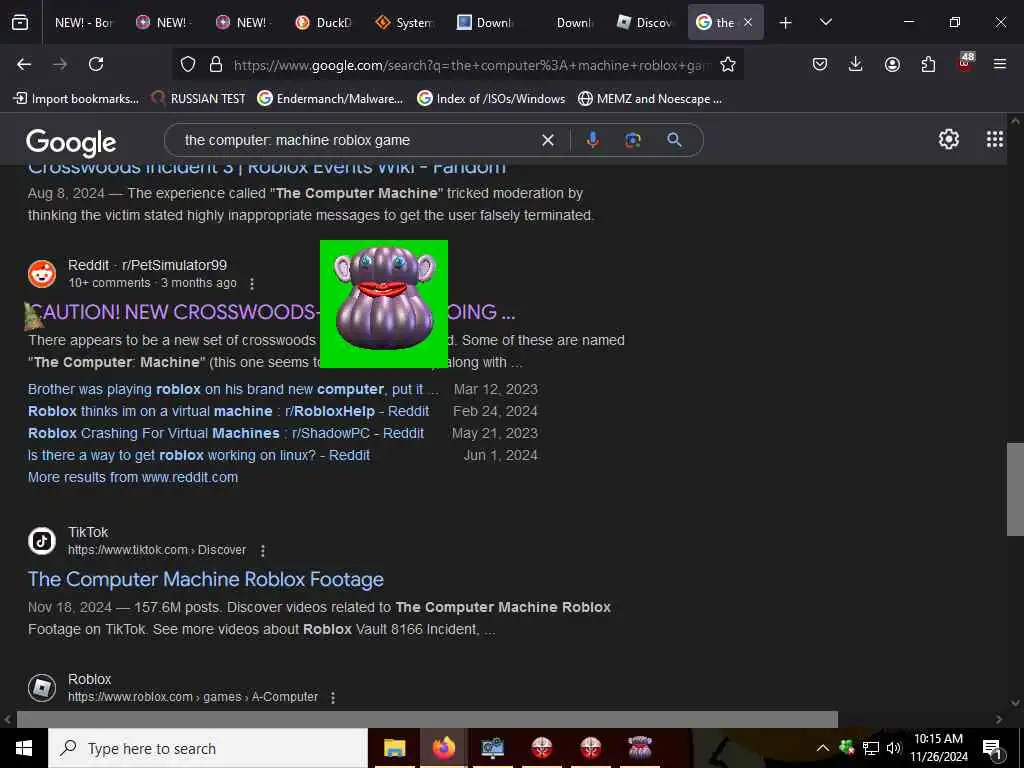Open the Endermanch/Malware bookmark
The width and height of the screenshot is (1024, 768).
tap(330, 99)
